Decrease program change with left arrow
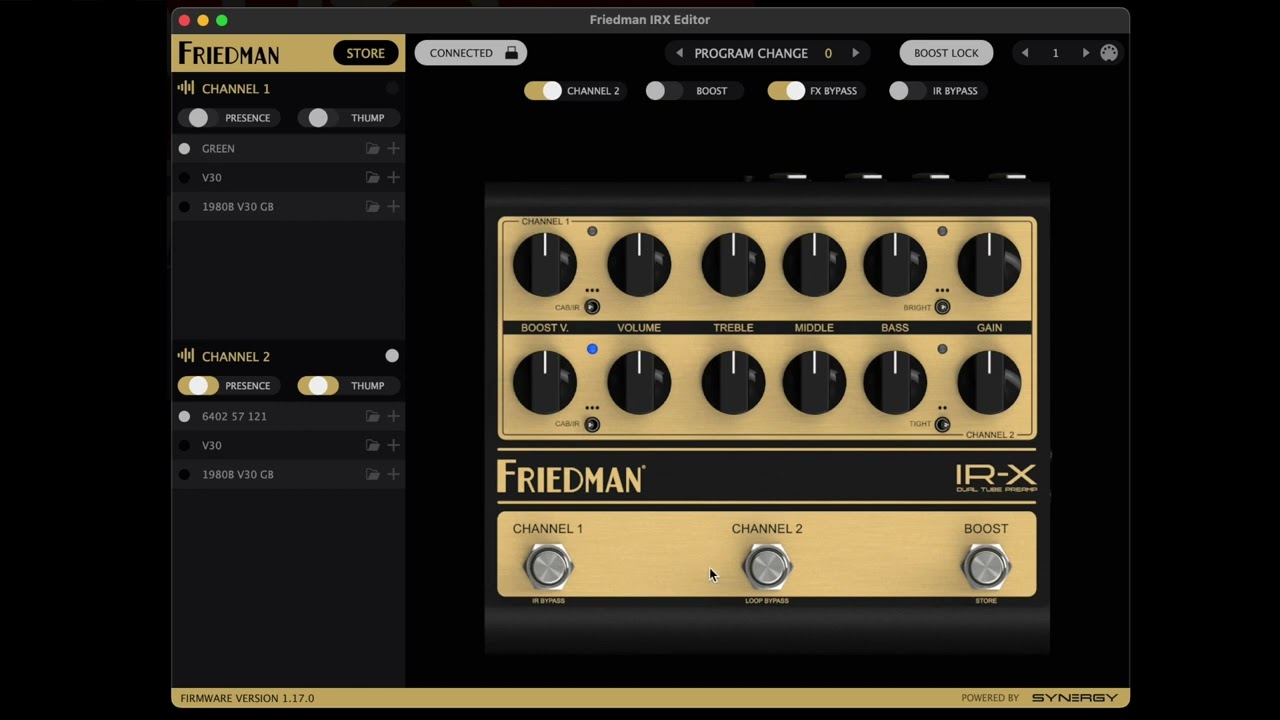Screen dimensions: 1280x720 click(680, 53)
